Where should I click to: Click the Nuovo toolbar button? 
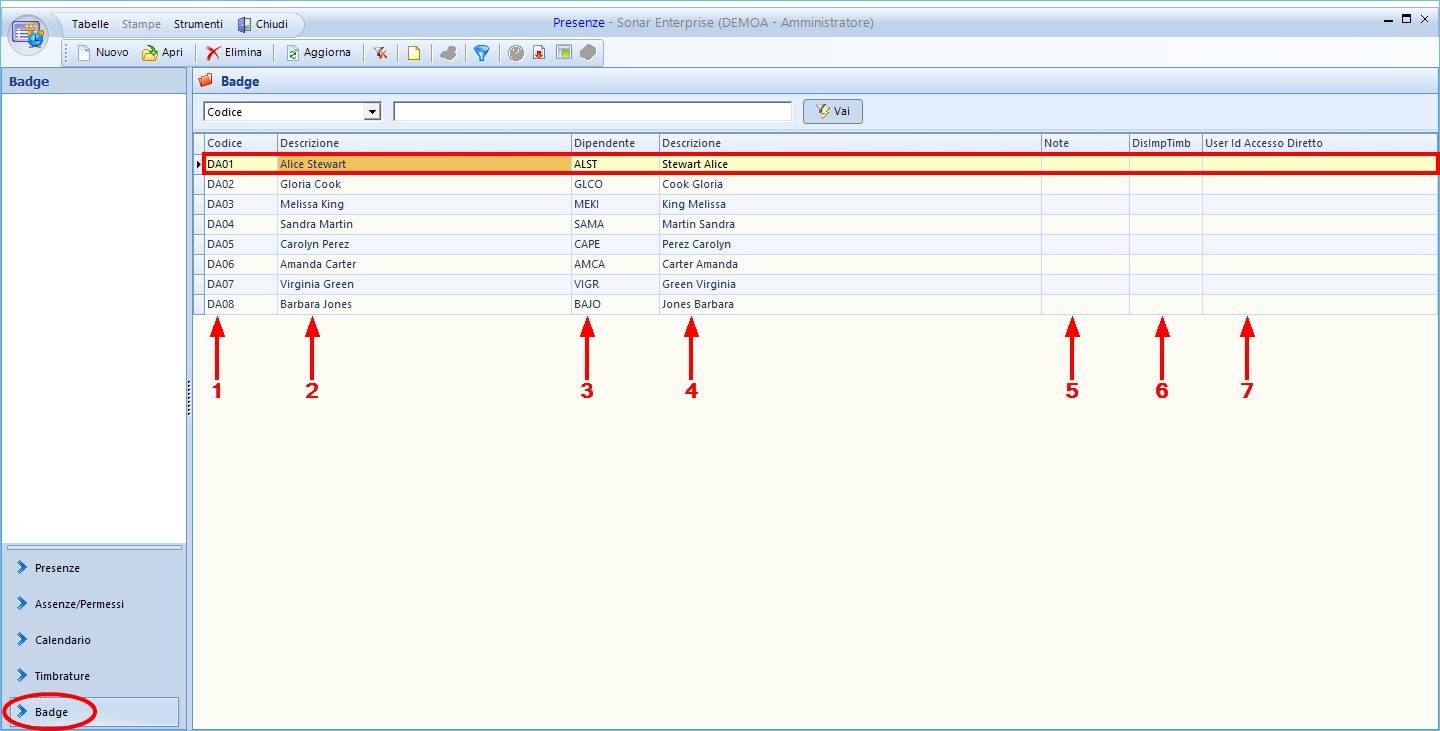click(x=103, y=53)
